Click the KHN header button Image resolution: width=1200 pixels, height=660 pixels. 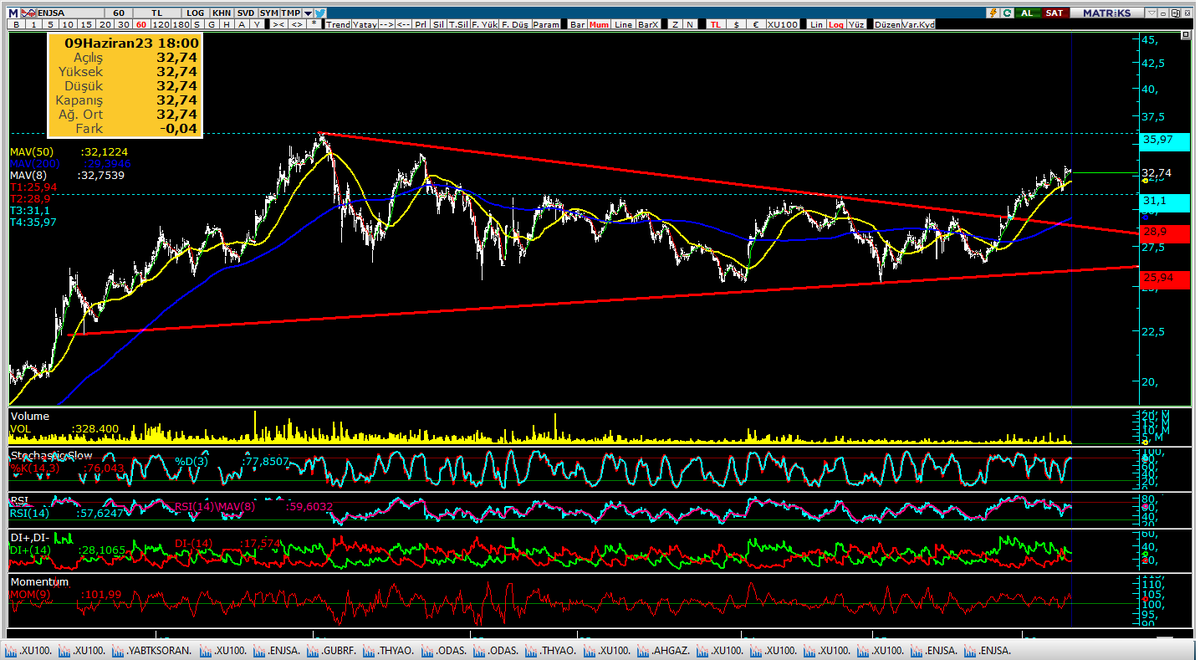222,12
